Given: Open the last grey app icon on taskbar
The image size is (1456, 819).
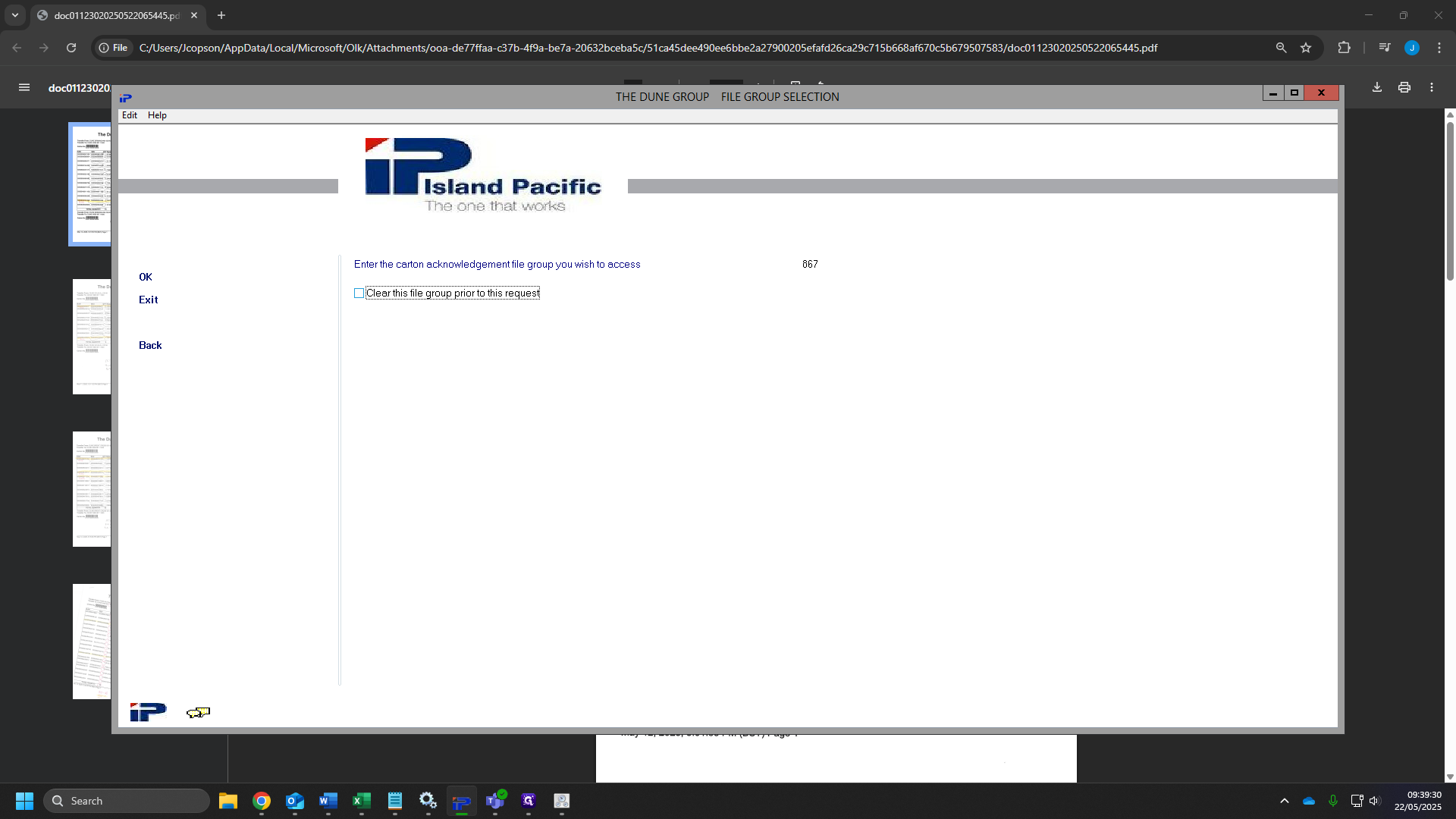Looking at the screenshot, I should click(562, 801).
